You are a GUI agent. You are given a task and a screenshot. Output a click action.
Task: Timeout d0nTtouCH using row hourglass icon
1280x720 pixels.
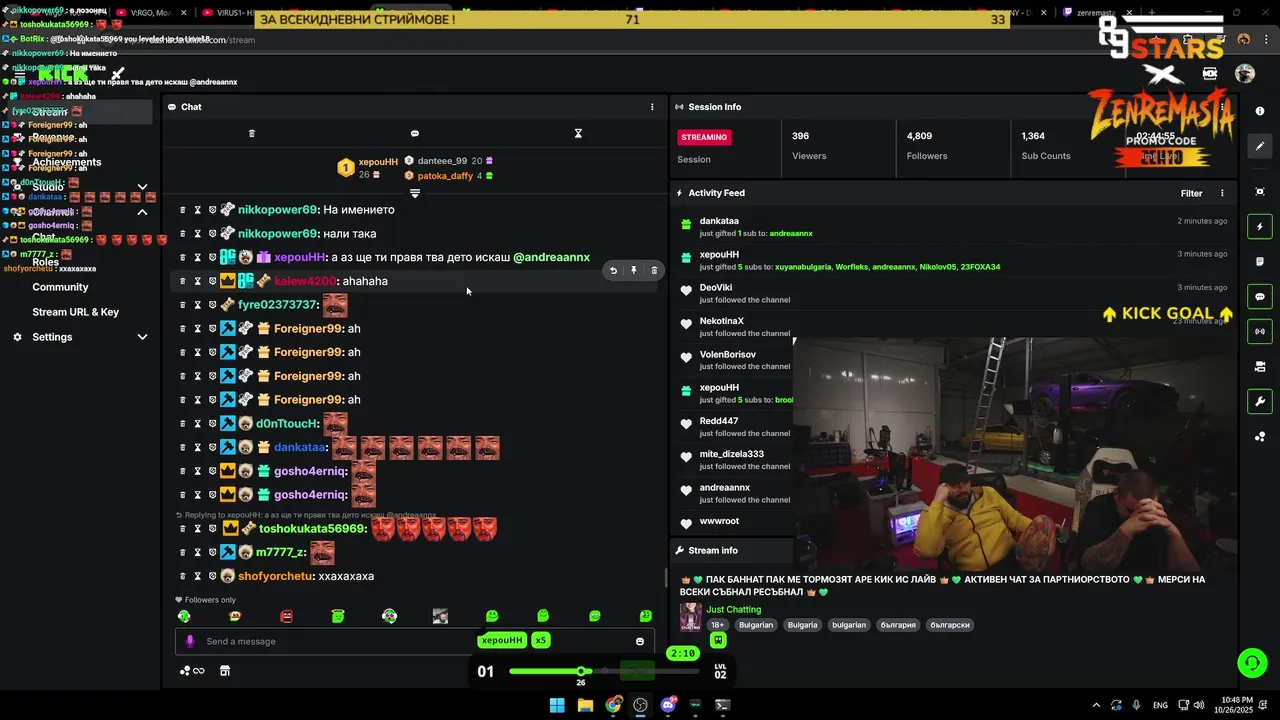click(197, 424)
